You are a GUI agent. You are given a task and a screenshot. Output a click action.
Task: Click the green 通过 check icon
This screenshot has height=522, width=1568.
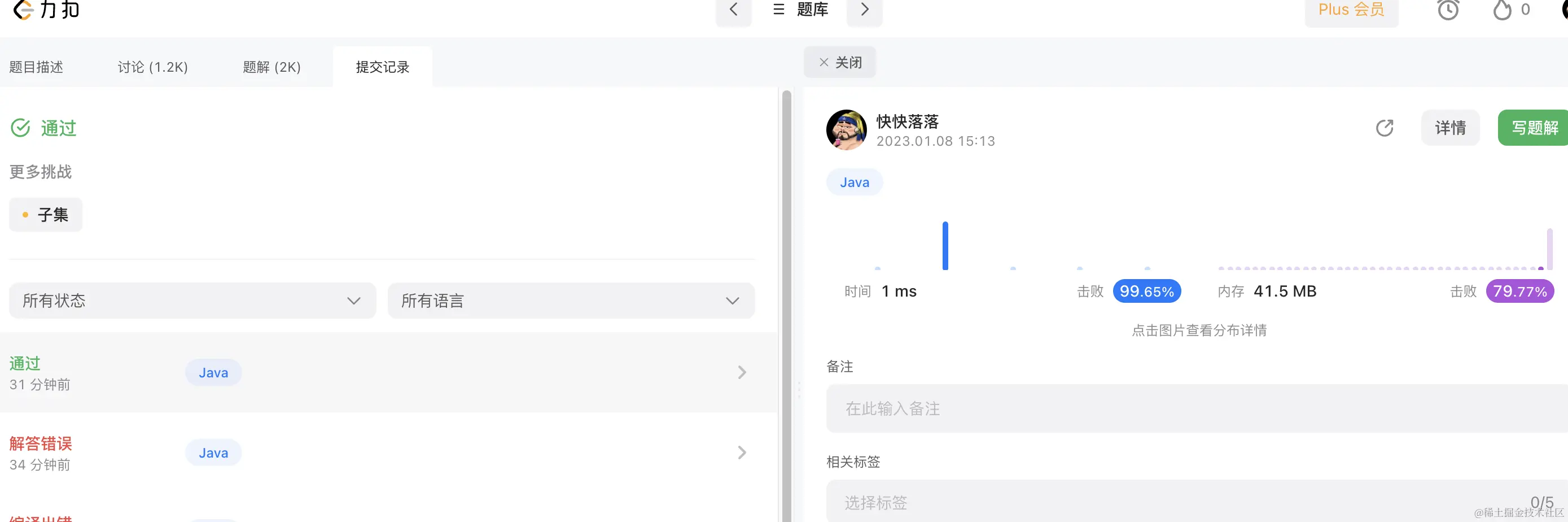[21, 128]
